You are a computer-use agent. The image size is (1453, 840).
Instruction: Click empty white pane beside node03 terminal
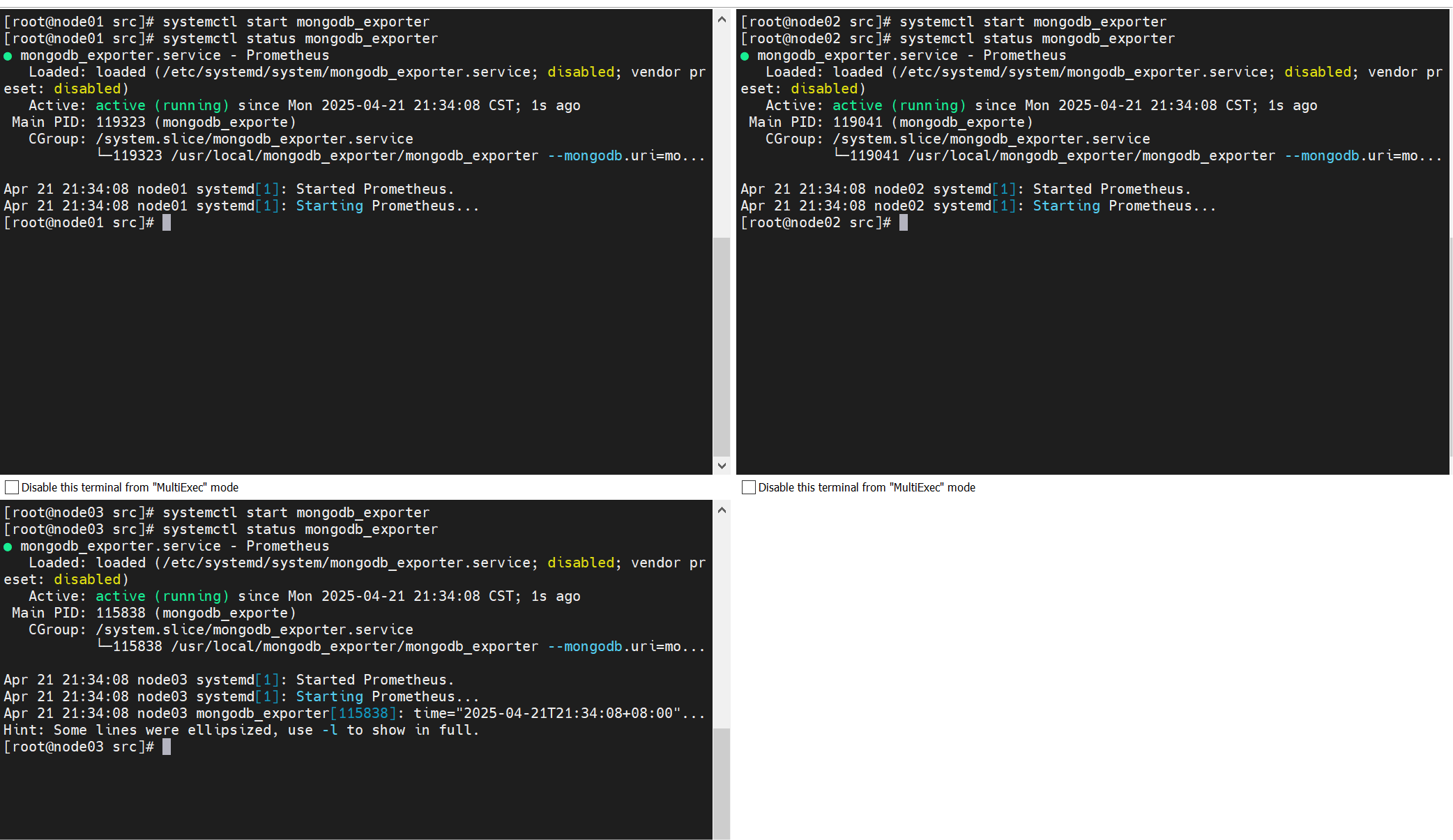1088,669
